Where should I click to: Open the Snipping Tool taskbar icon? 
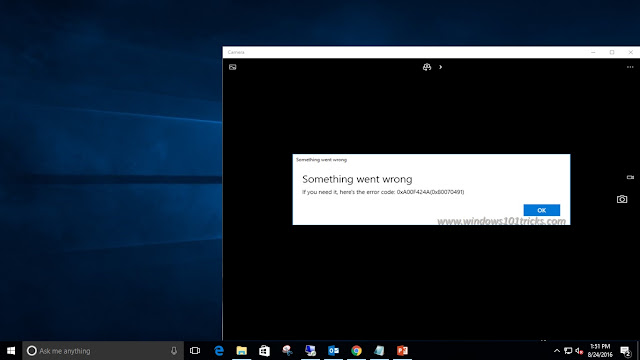287,351
